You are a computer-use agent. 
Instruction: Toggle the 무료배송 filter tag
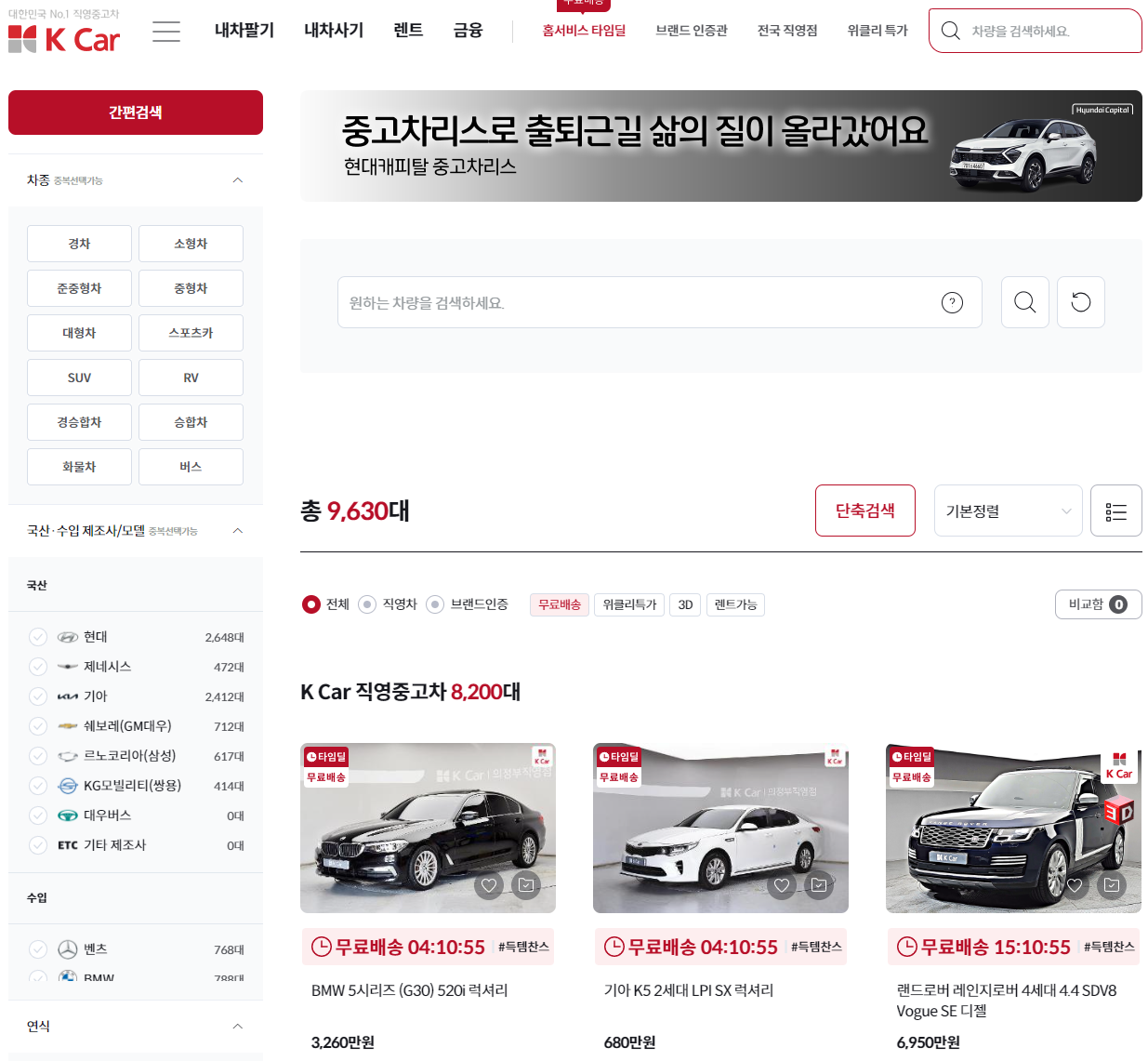pyautogui.click(x=559, y=603)
